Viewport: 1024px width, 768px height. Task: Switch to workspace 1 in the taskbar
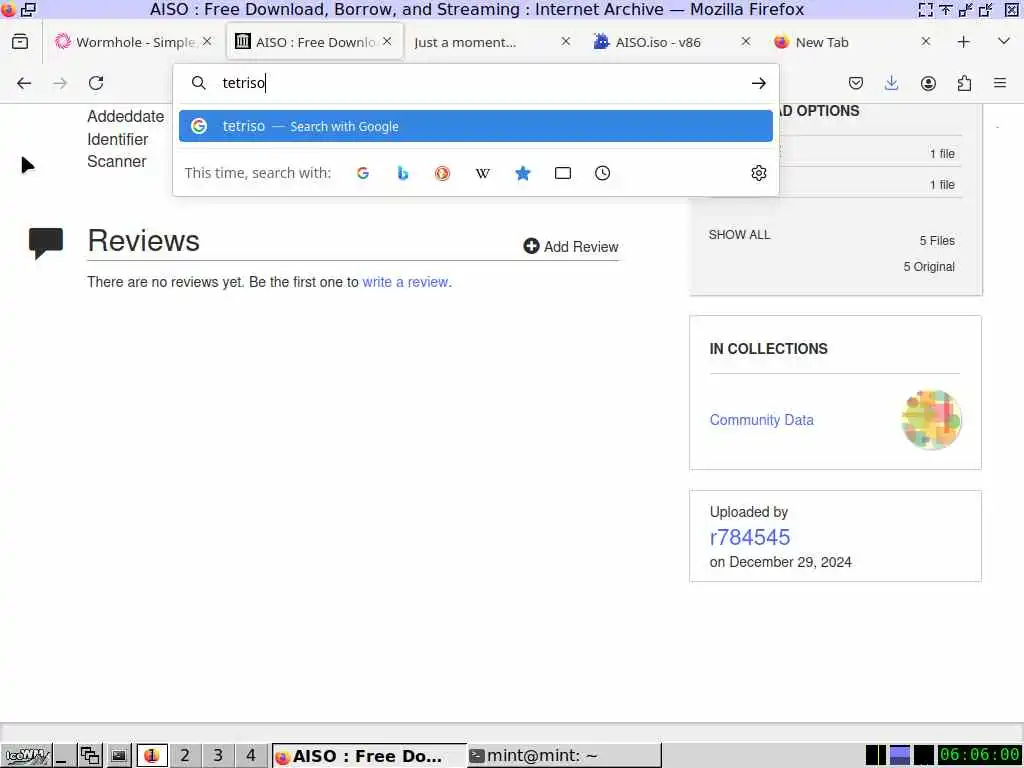pyautogui.click(x=152, y=756)
